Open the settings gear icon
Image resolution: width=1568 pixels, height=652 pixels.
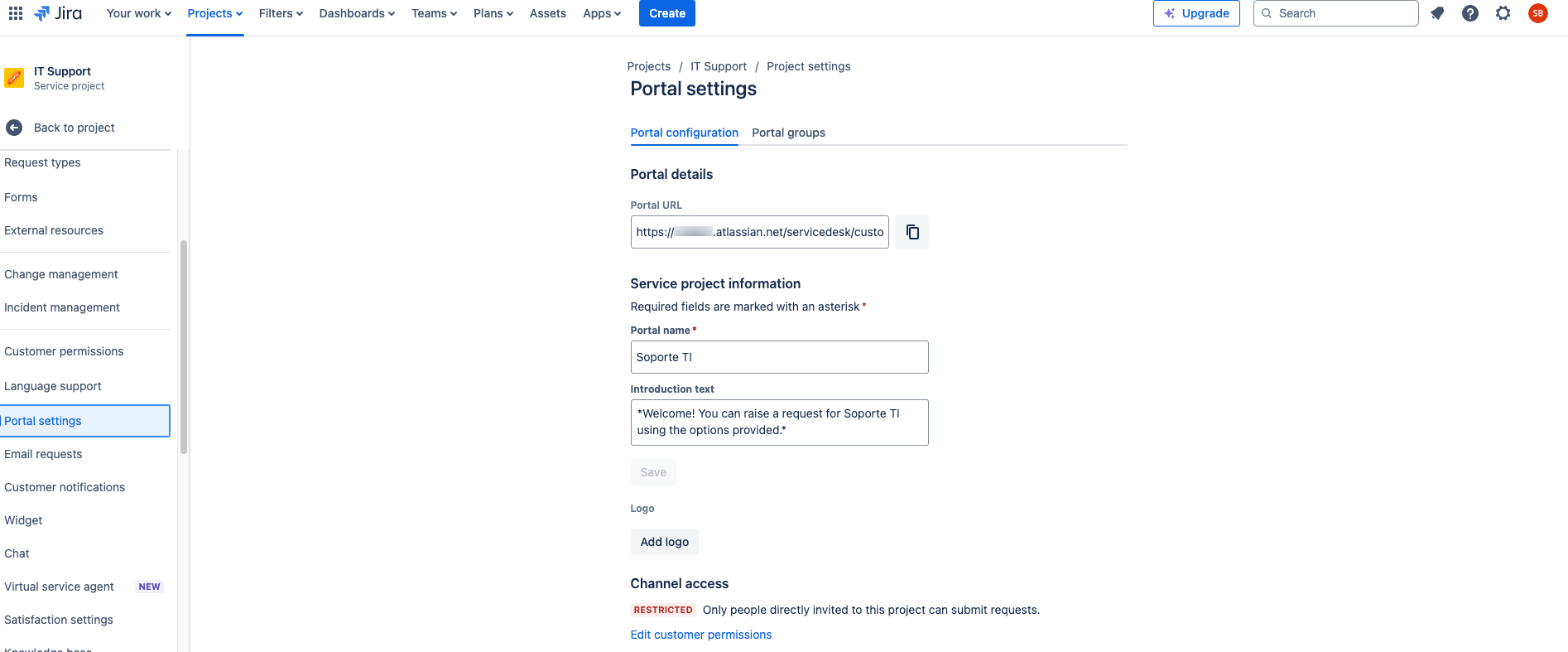pyautogui.click(x=1503, y=13)
